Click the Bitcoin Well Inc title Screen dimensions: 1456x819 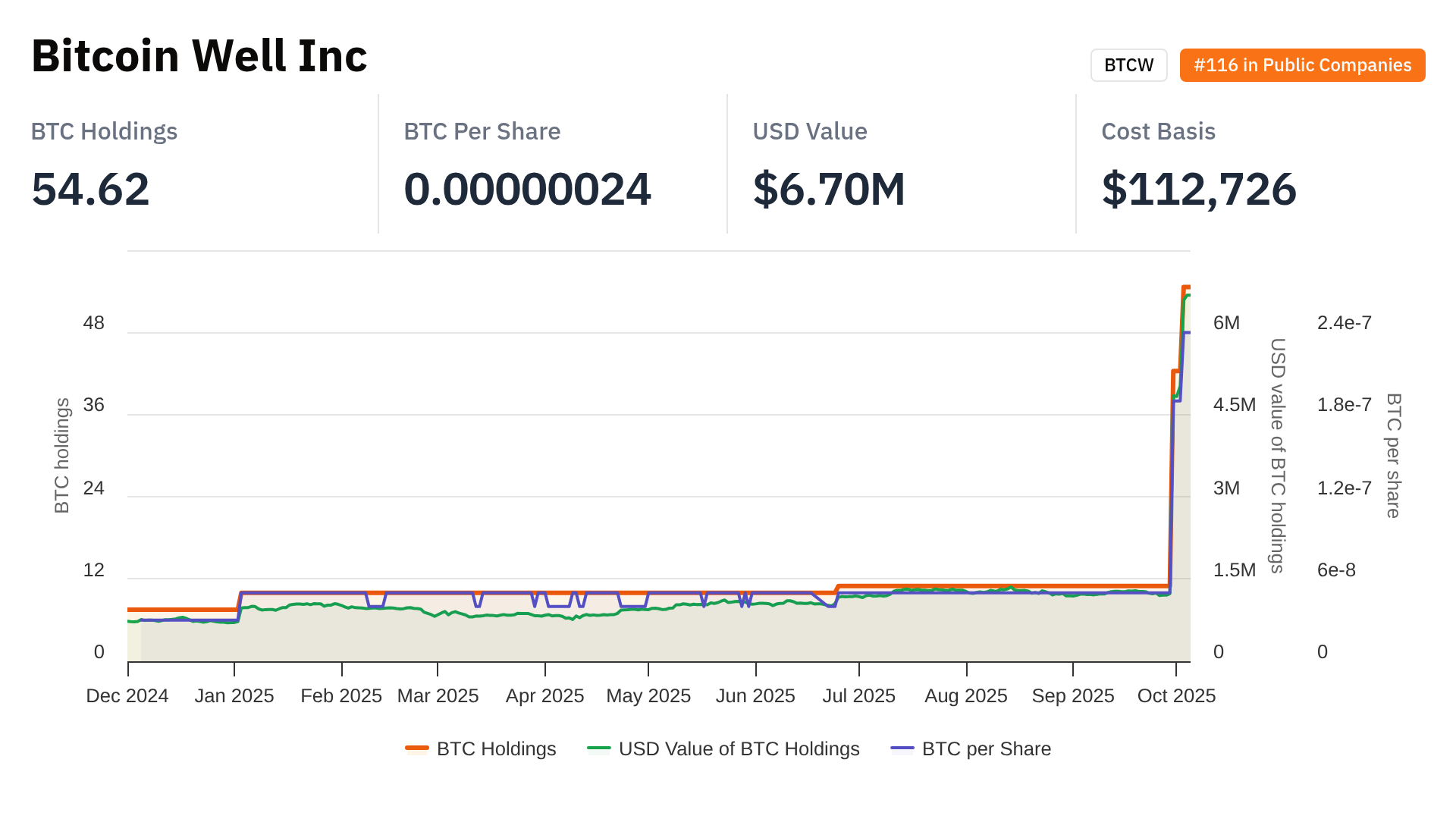pos(199,56)
